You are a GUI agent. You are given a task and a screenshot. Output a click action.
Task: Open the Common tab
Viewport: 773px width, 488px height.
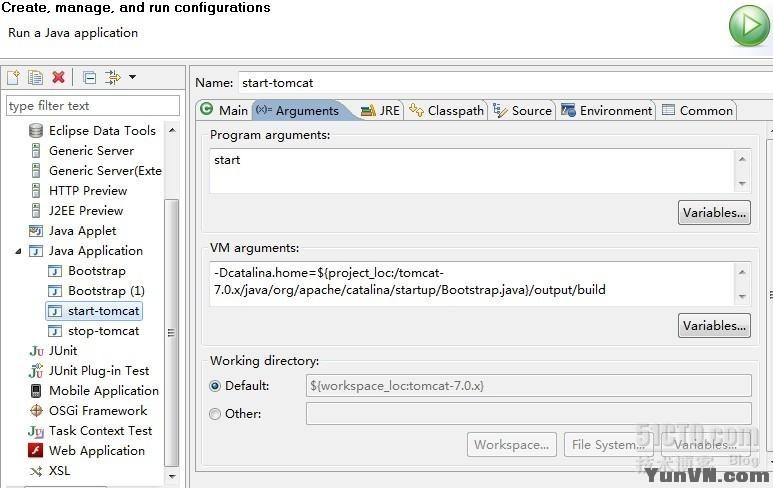point(697,110)
